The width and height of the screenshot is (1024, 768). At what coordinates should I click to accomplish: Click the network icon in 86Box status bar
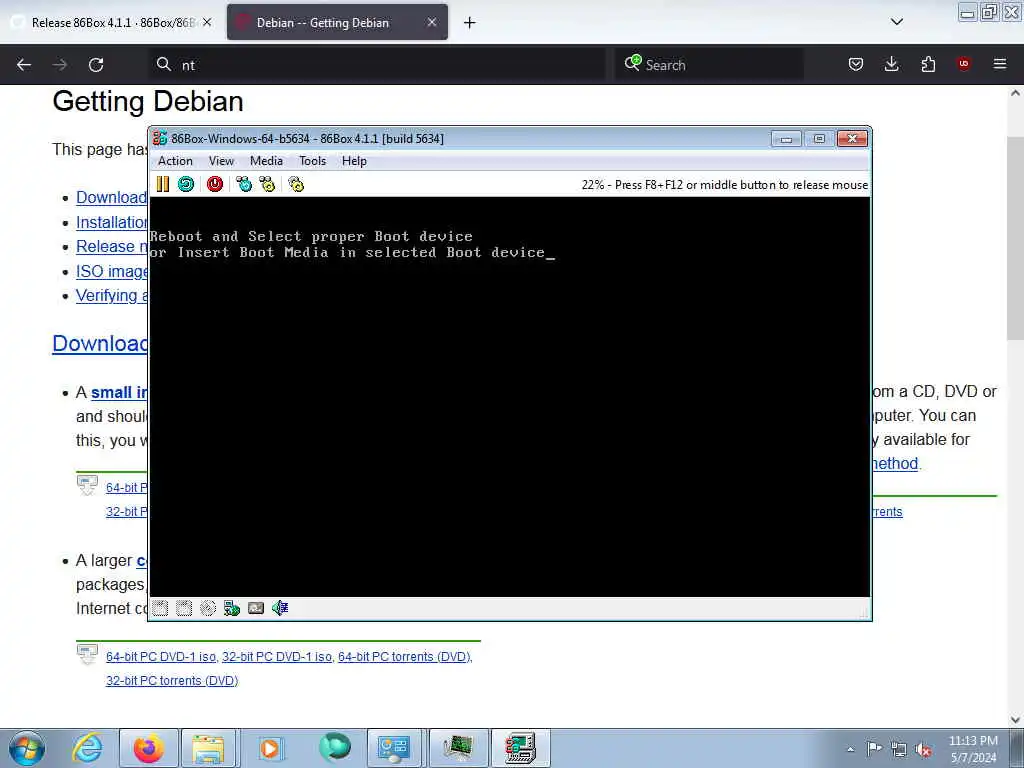coord(232,609)
